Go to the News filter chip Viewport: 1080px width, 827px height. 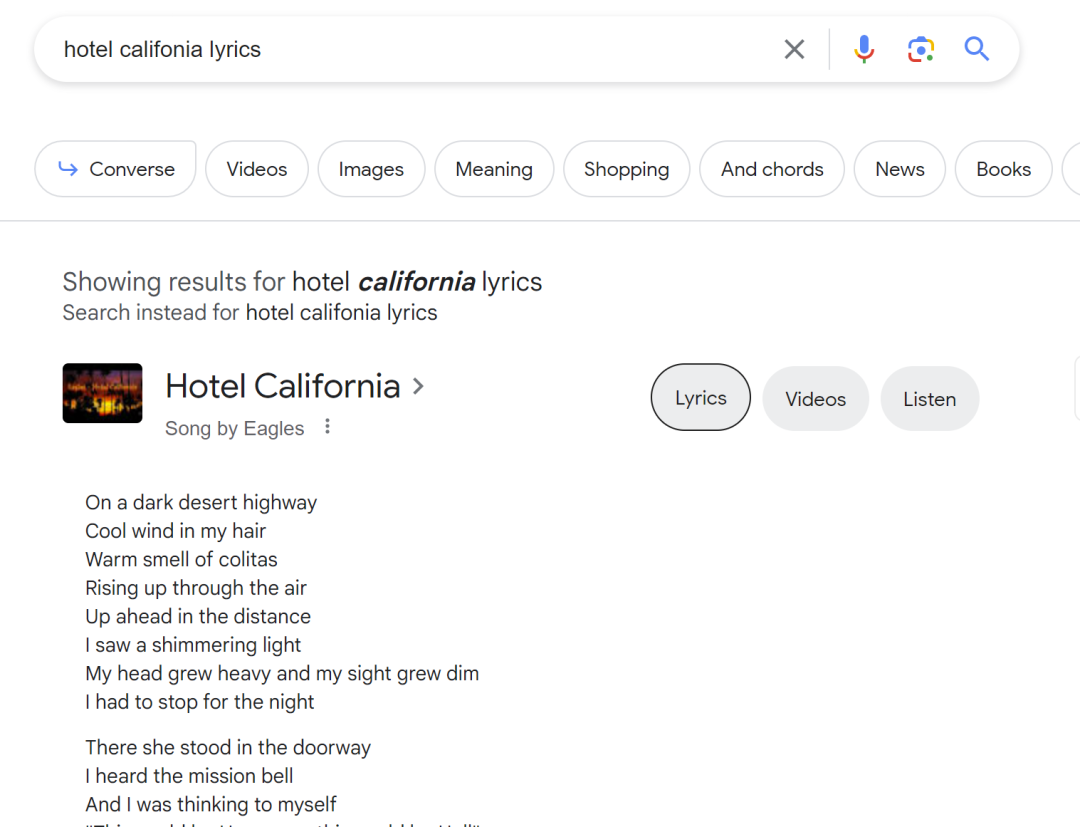click(899, 169)
